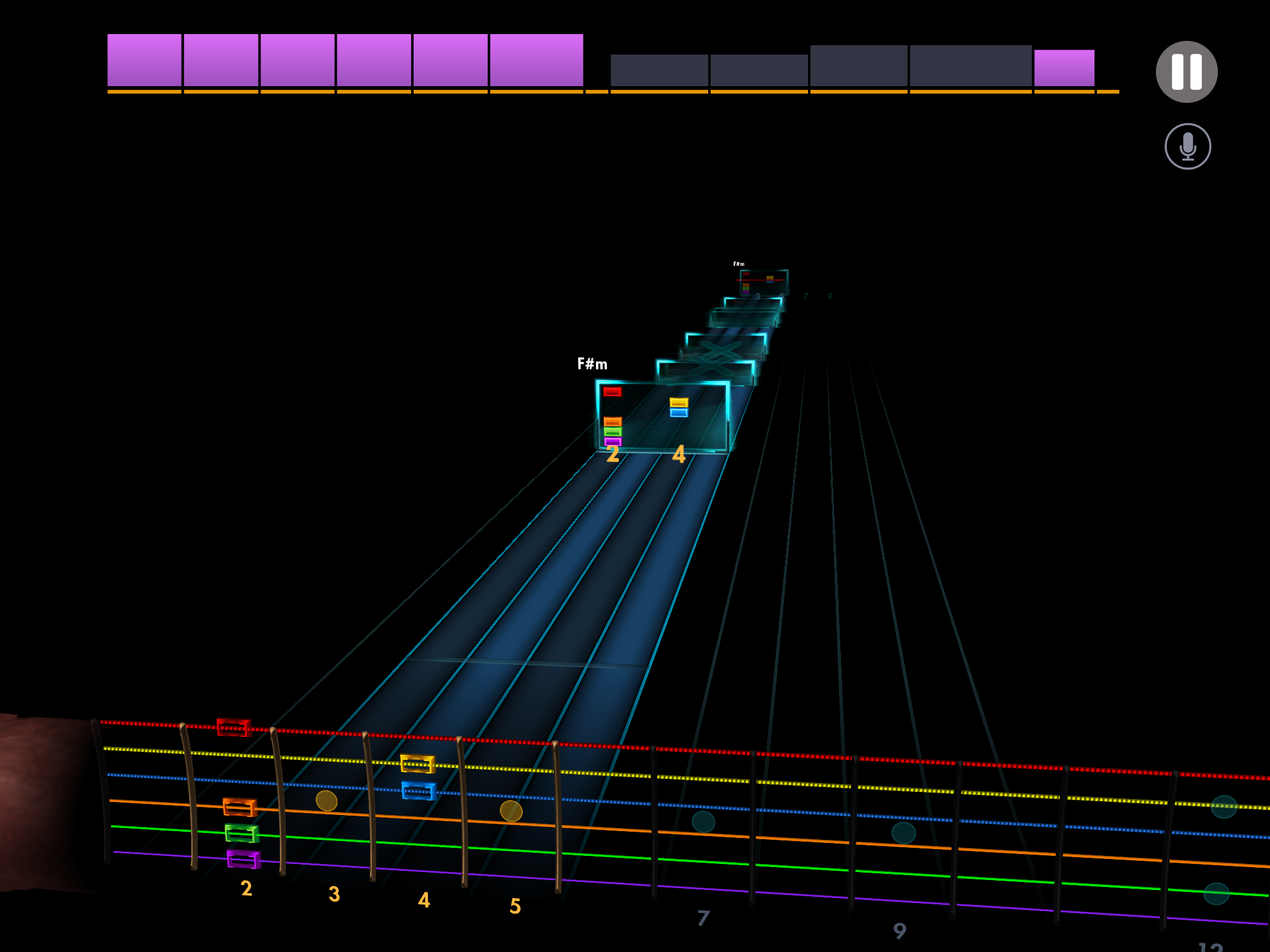
Task: Hit the orange note gem at fret 2
Action: 239,806
